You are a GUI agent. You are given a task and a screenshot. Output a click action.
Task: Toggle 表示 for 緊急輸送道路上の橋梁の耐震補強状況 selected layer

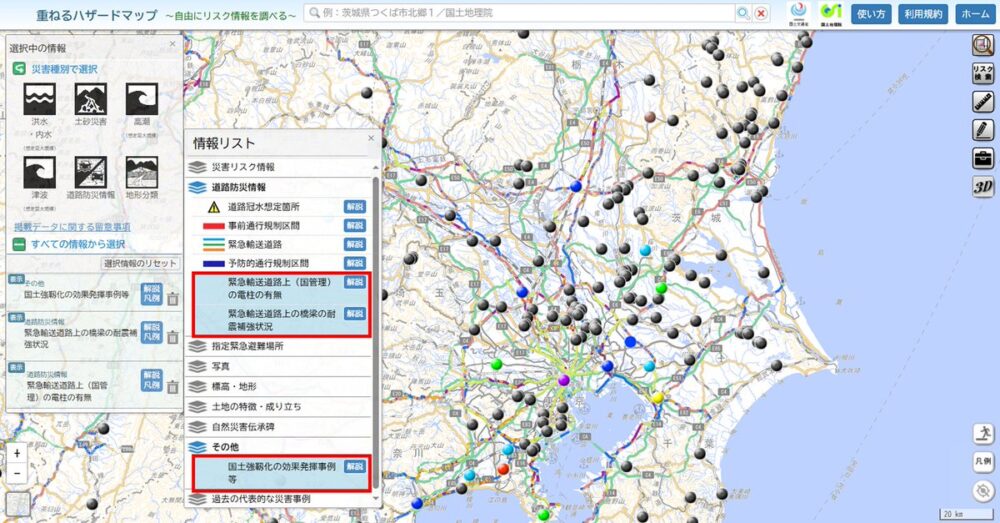coord(17,313)
